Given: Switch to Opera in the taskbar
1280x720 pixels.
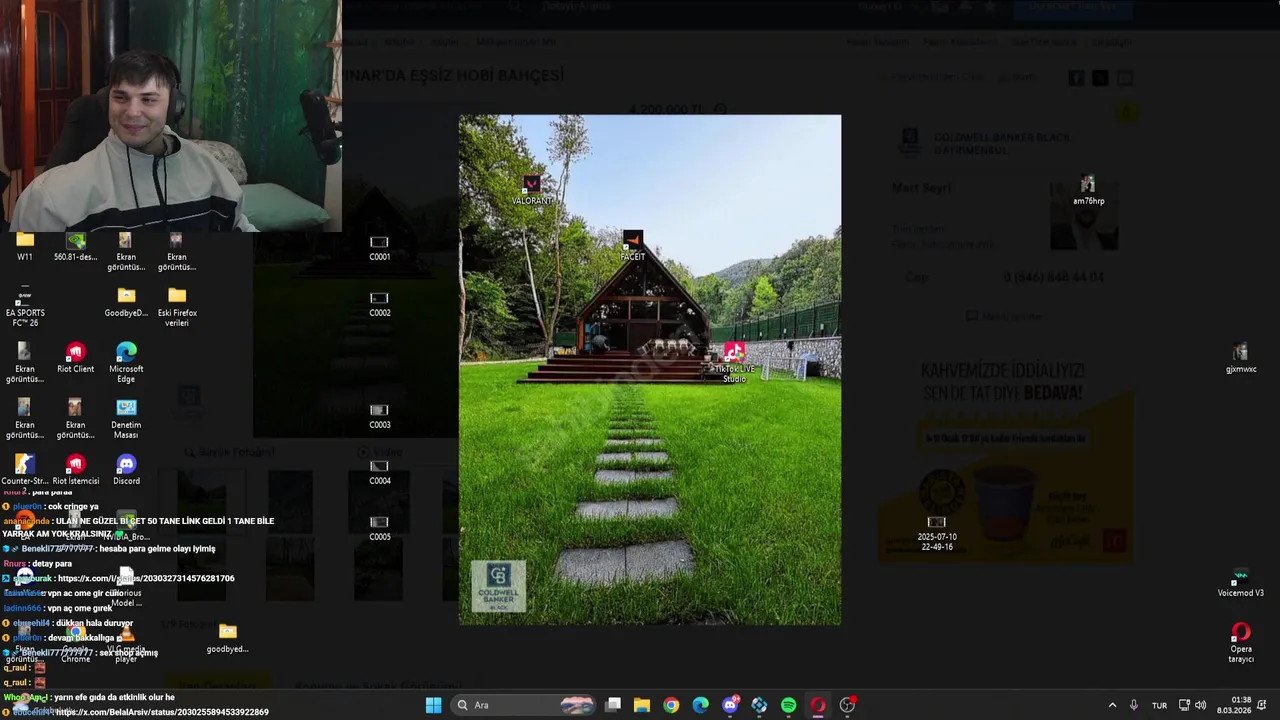Looking at the screenshot, I should 817,705.
